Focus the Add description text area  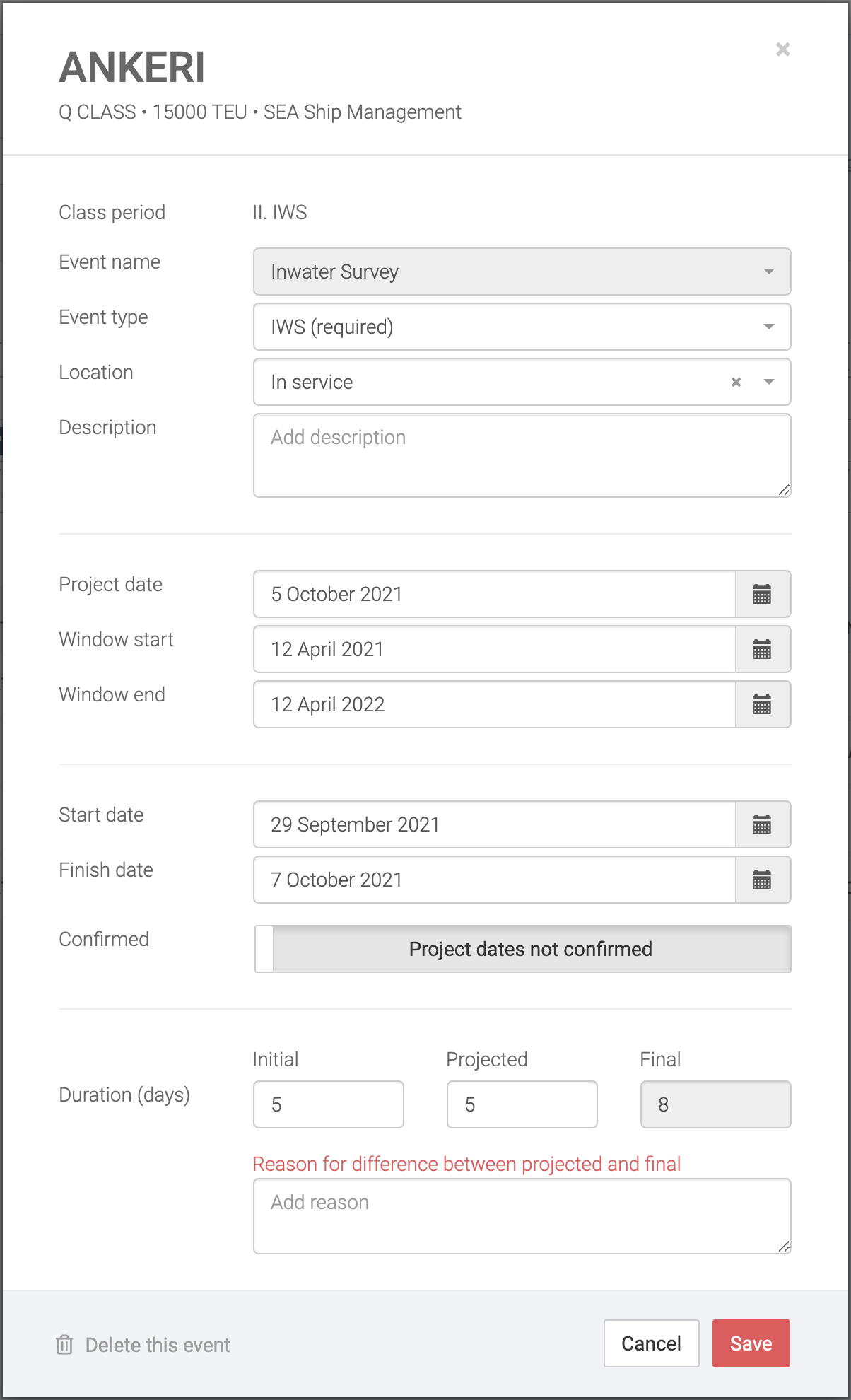[x=522, y=455]
